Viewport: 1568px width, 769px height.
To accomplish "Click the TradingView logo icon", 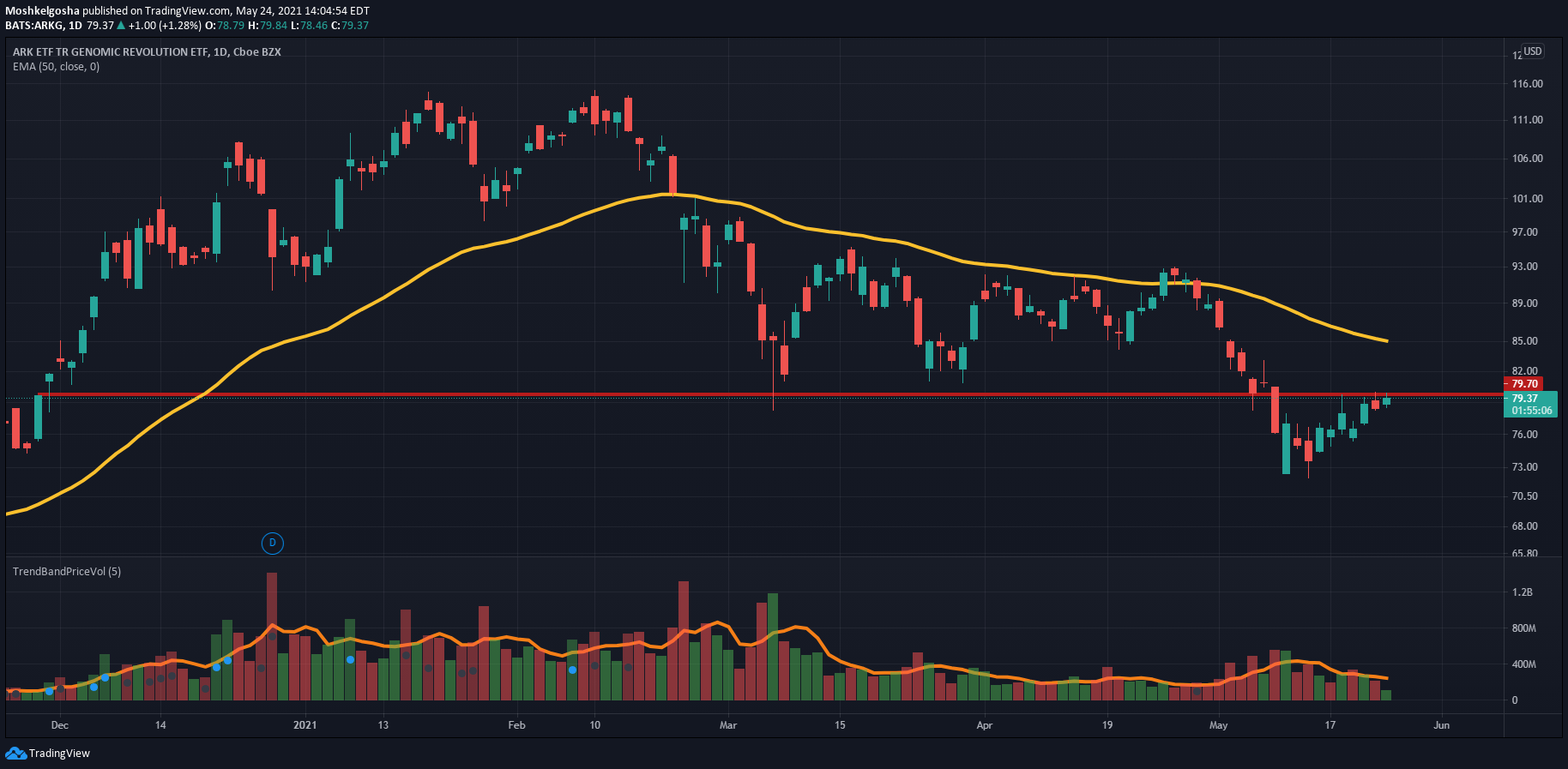I will pyautogui.click(x=15, y=753).
